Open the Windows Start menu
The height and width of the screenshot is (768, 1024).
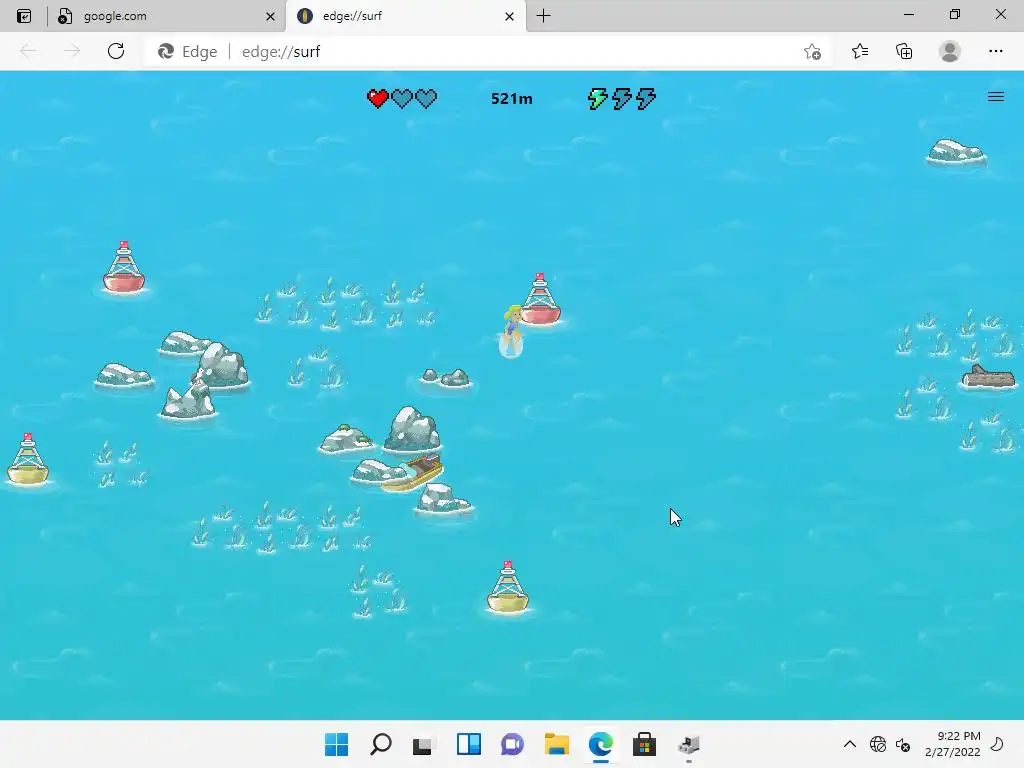point(336,744)
